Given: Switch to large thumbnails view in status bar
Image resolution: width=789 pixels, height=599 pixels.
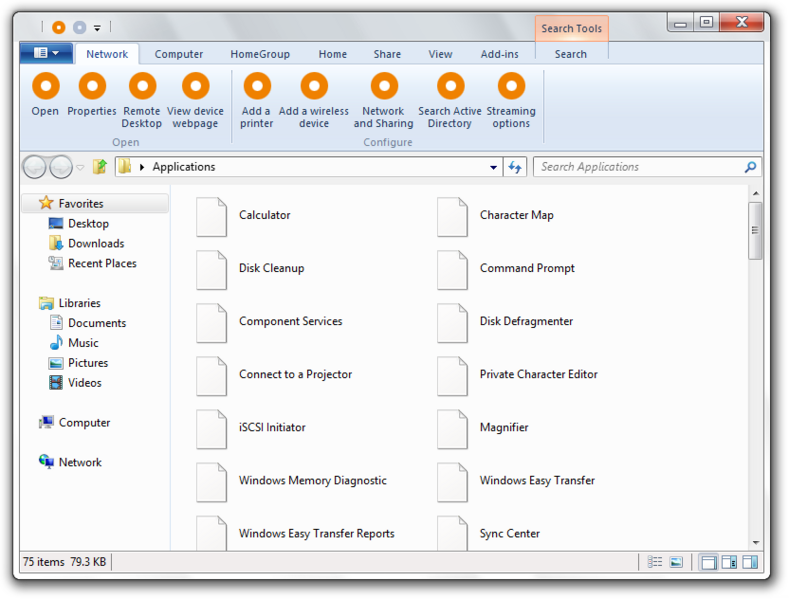Looking at the screenshot, I should 676,563.
